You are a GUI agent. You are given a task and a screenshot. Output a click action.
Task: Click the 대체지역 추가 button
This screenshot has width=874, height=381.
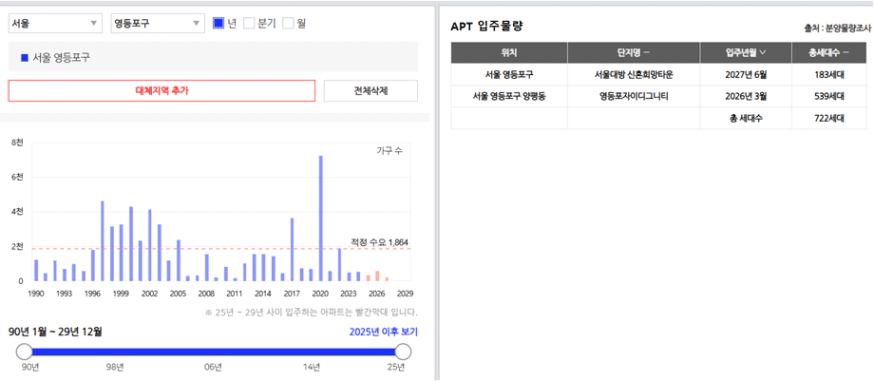162,91
